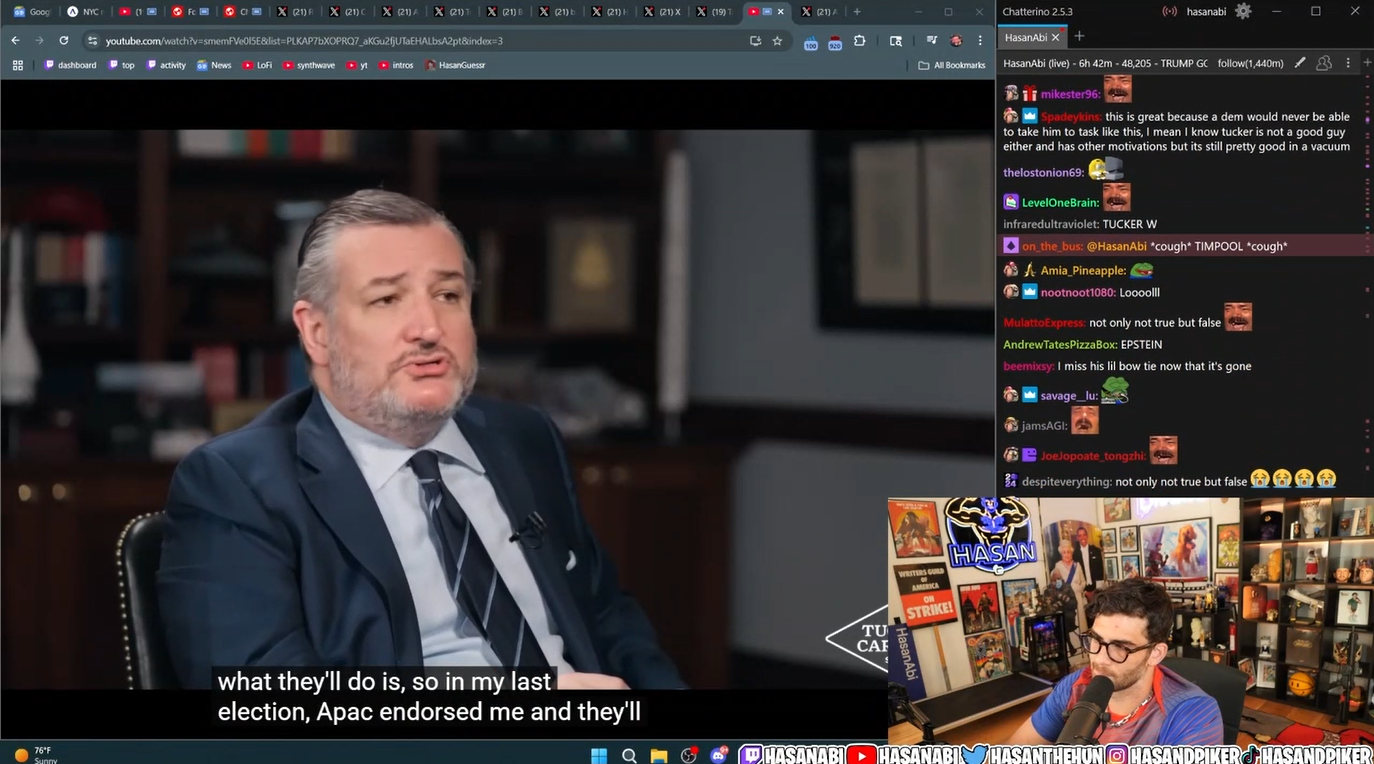Click the live streams indicator in the Chatterino title bar
The image size is (1374, 764).
click(1169, 11)
